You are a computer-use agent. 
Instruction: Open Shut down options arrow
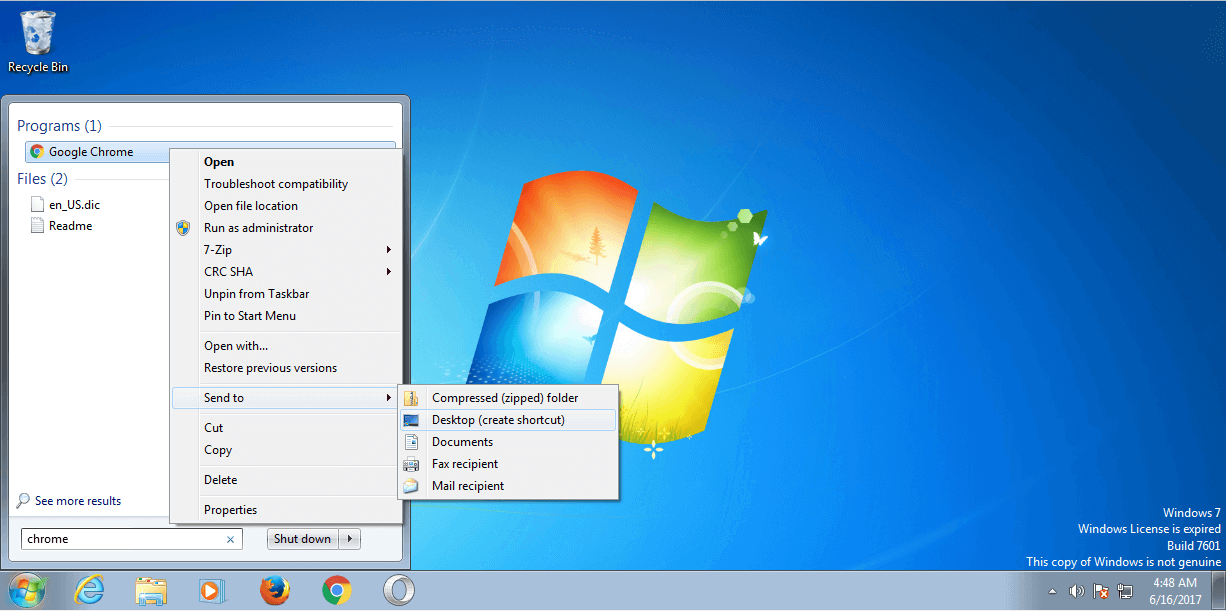pos(350,539)
